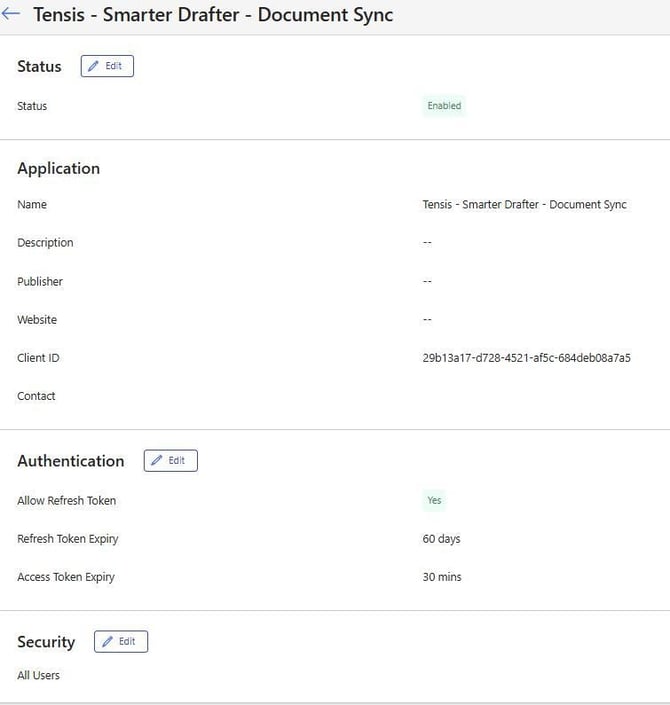This screenshot has height=705, width=670.
Task: Click the Contact field label
Action: (36, 396)
